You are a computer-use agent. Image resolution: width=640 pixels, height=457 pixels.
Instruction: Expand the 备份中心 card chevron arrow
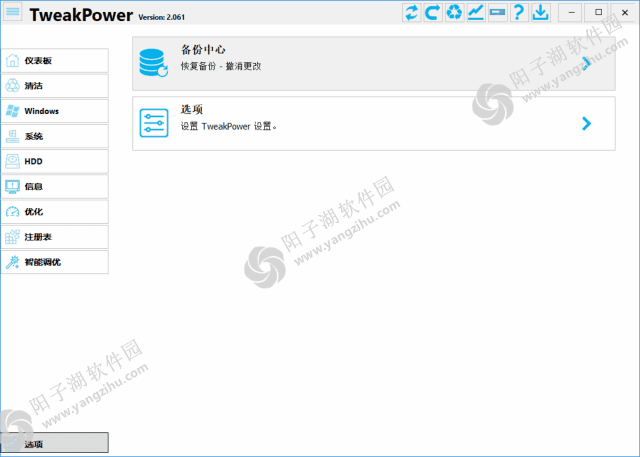(586, 63)
